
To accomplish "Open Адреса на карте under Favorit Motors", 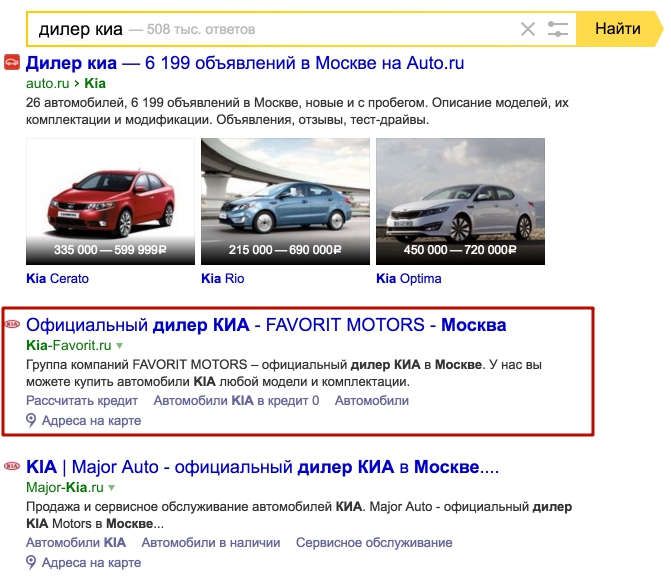I will click(91, 421).
